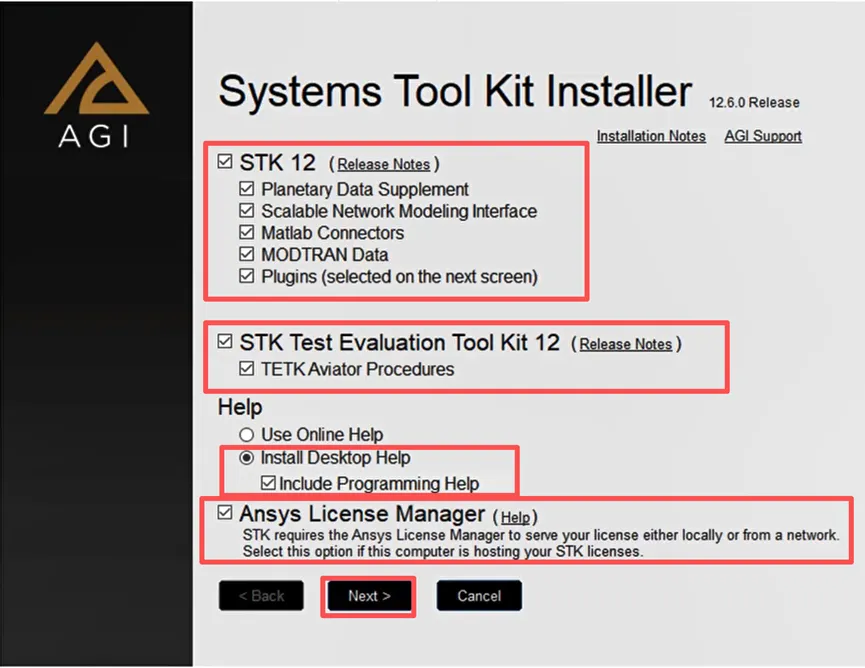Open AGI Support link

(763, 136)
